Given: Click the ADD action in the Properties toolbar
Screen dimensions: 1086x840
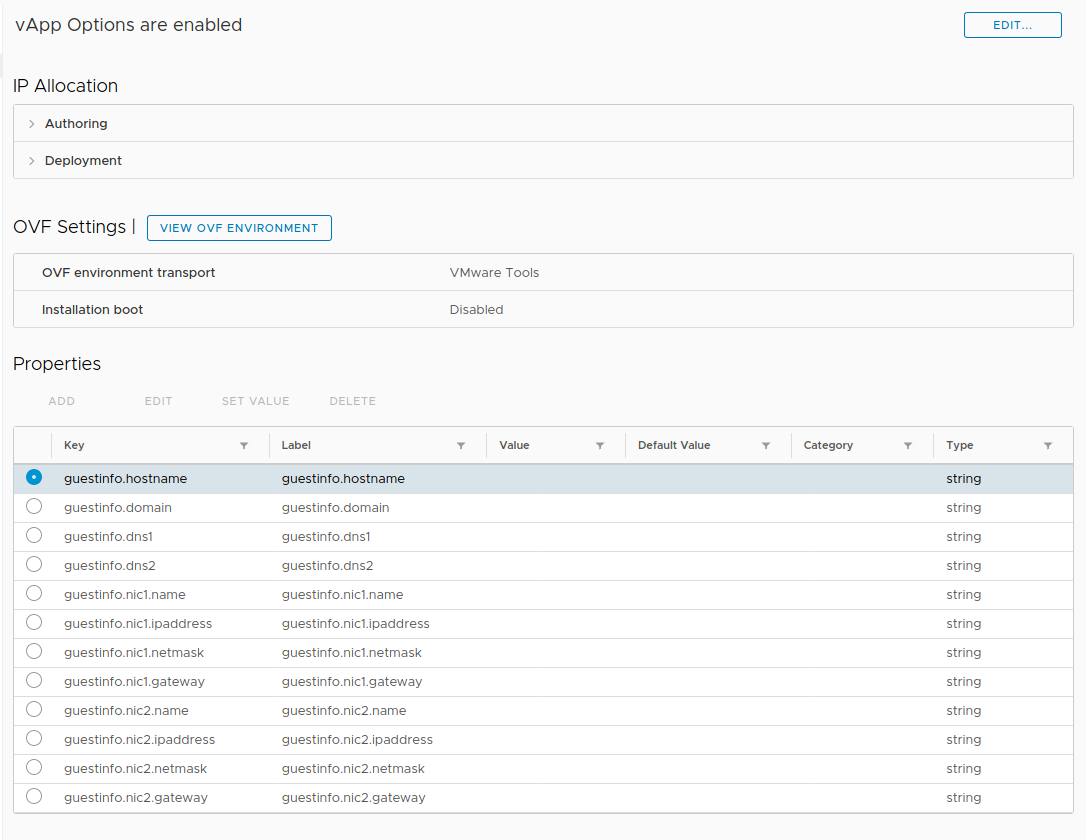Looking at the screenshot, I should [x=61, y=400].
